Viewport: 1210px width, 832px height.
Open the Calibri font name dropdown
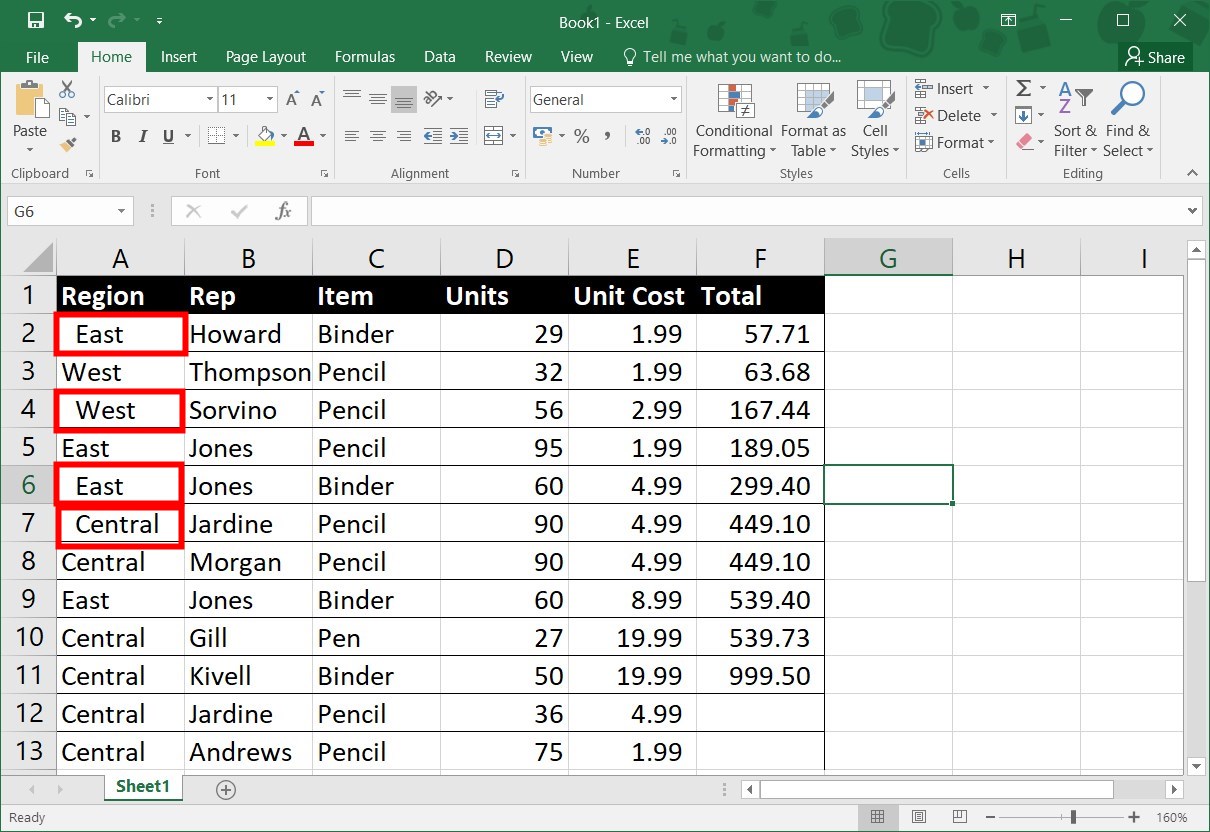click(x=210, y=100)
